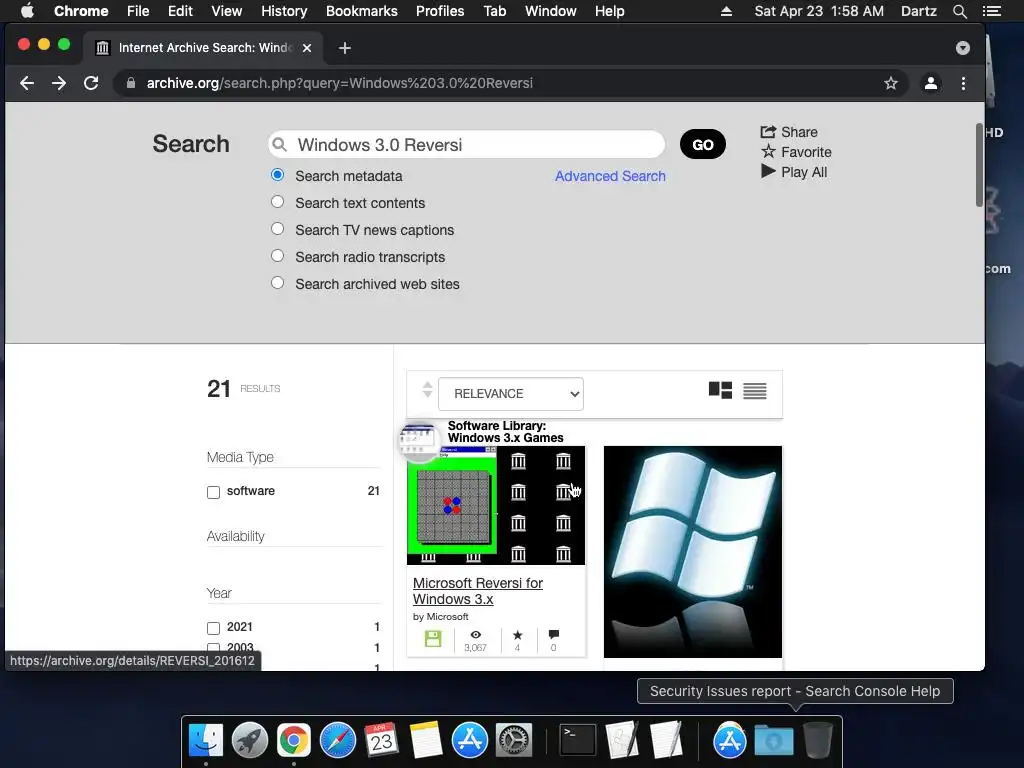Open Launchpad from the dock
Viewport: 1024px width, 768px height.
point(249,741)
